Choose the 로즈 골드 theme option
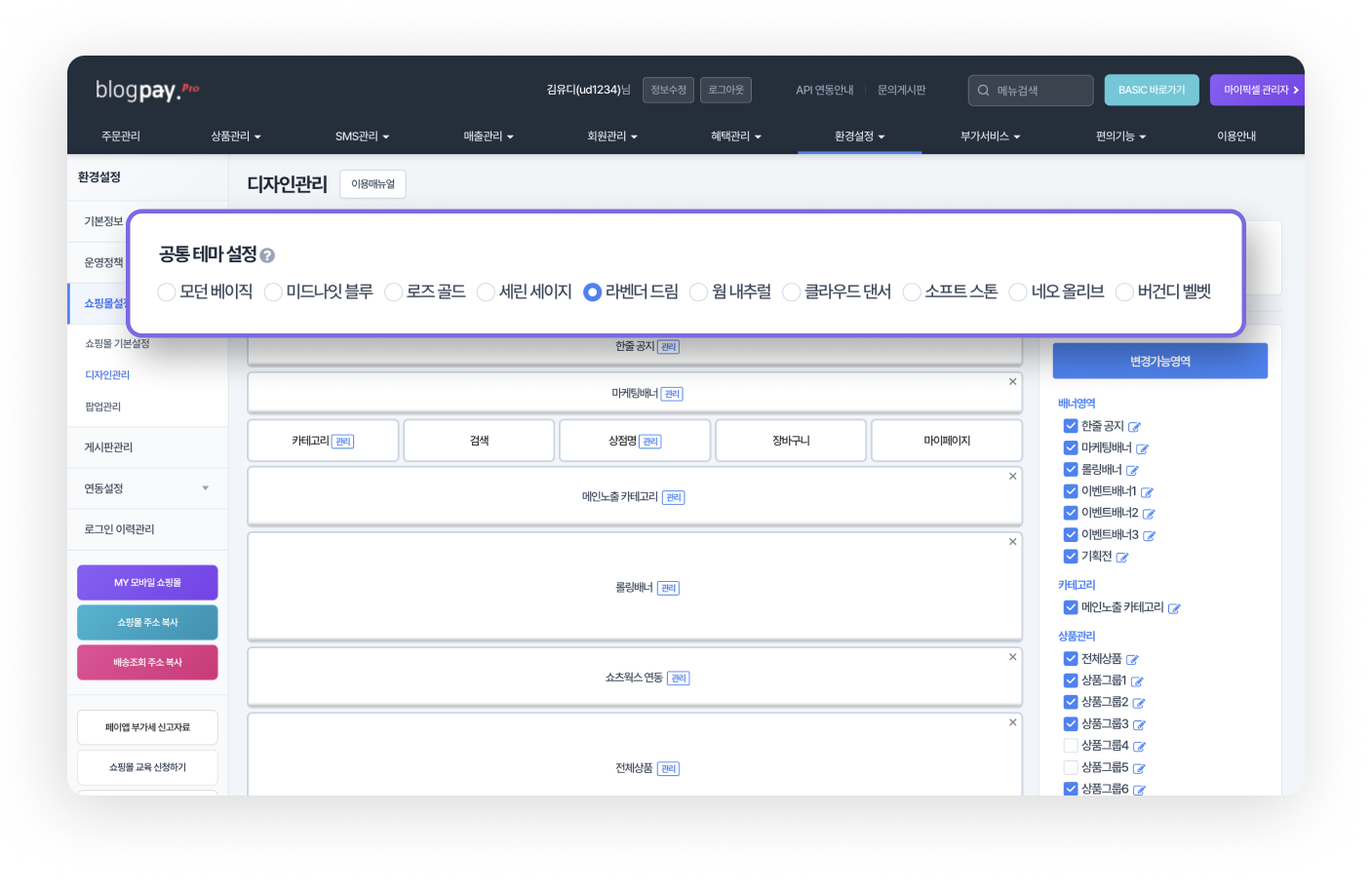The width and height of the screenshot is (1372, 892). [394, 291]
